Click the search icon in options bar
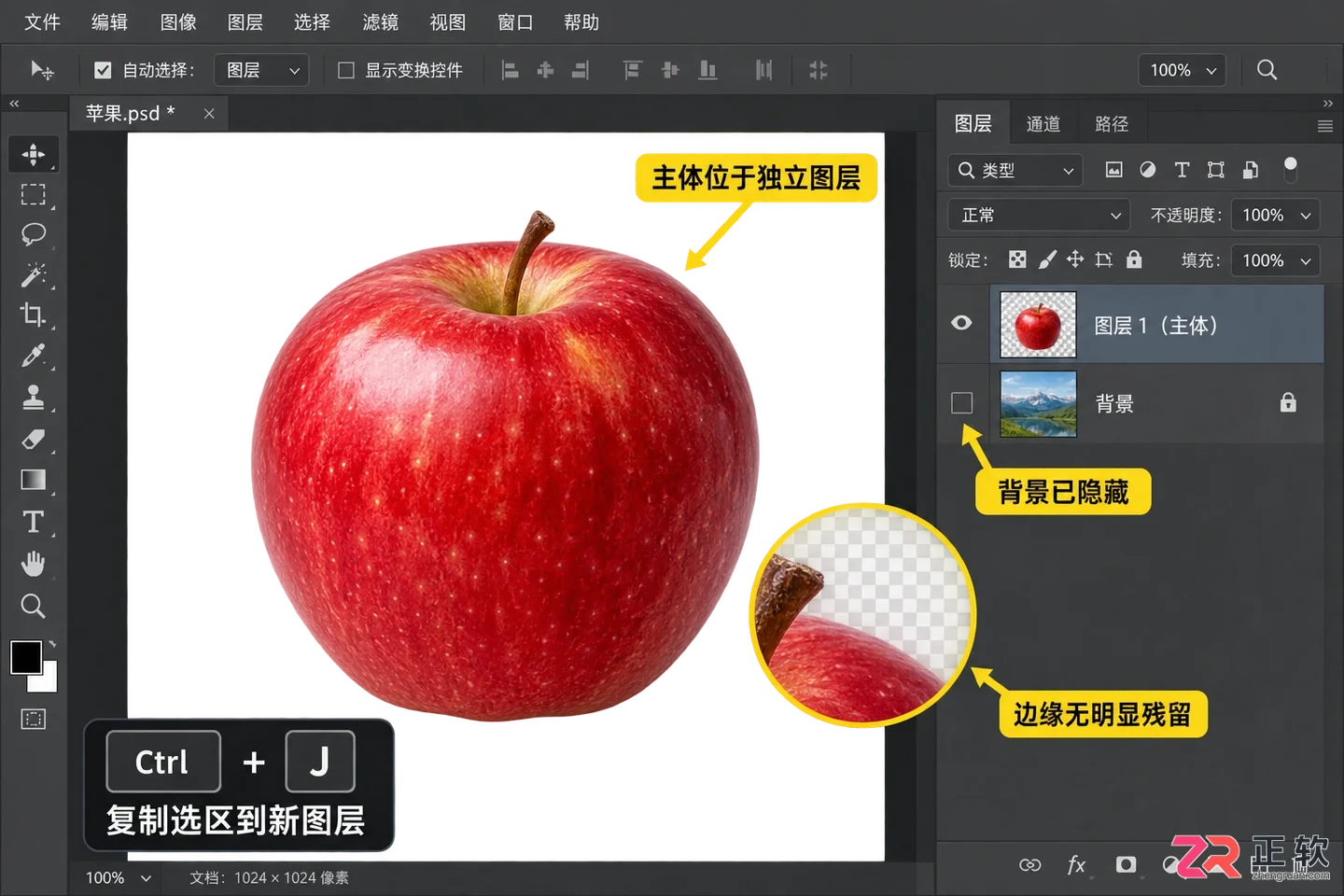The image size is (1344, 896). [1267, 70]
